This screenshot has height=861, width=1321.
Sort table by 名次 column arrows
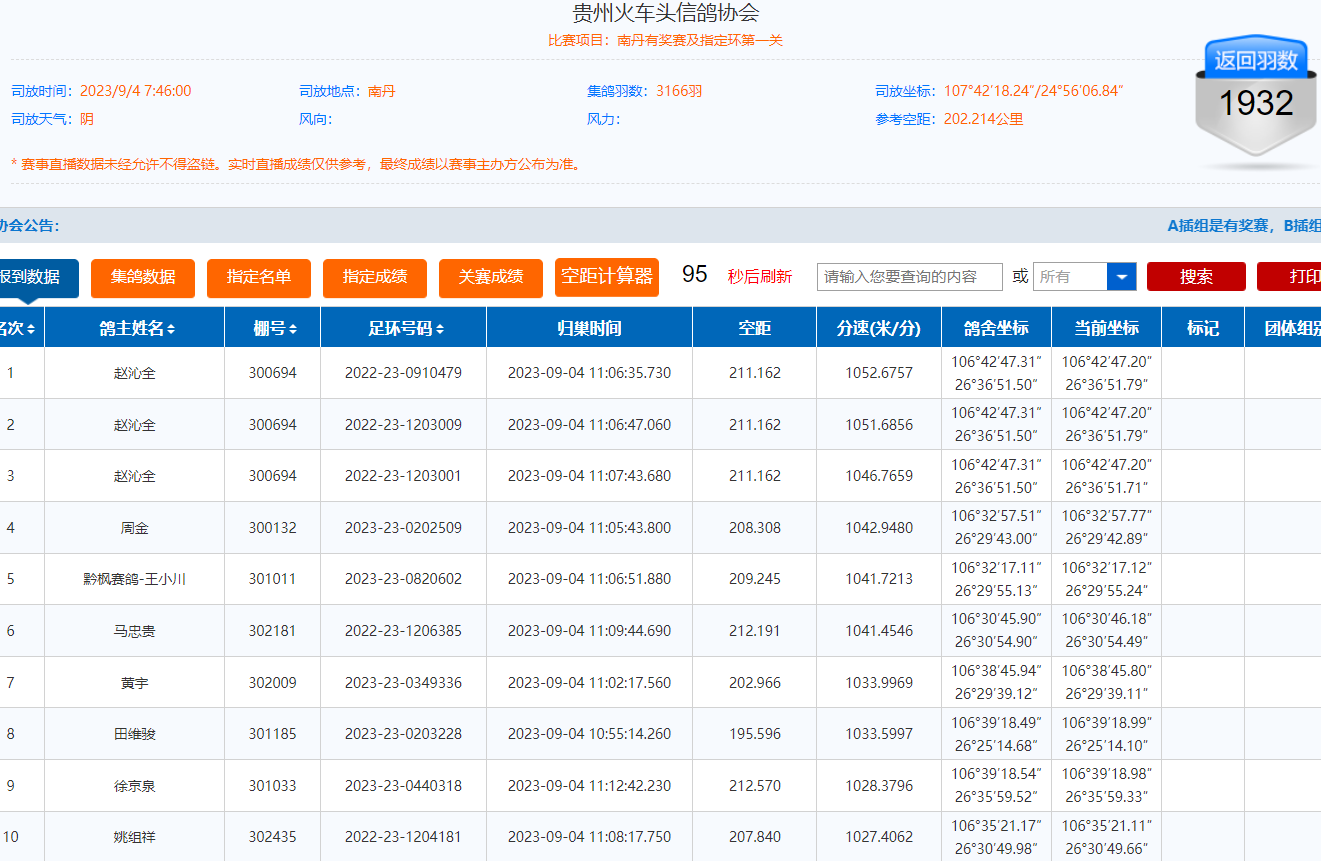tap(31, 329)
